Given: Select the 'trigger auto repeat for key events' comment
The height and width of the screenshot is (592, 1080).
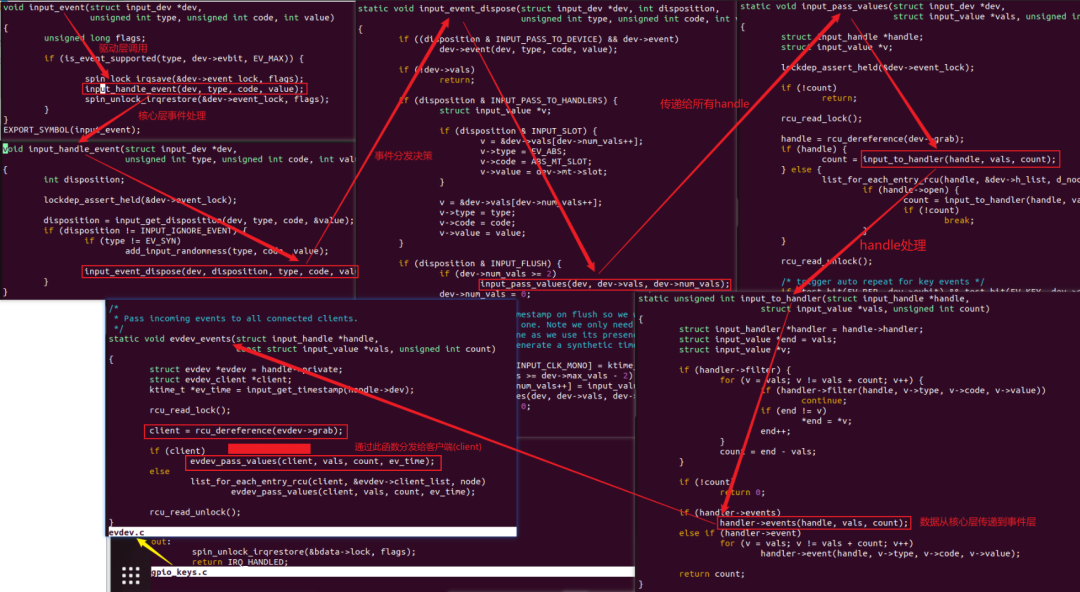Looking at the screenshot, I should click(x=883, y=282).
